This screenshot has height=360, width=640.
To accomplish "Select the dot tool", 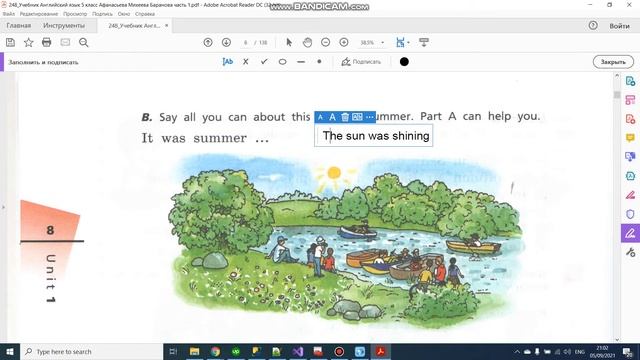I will pos(319,62).
